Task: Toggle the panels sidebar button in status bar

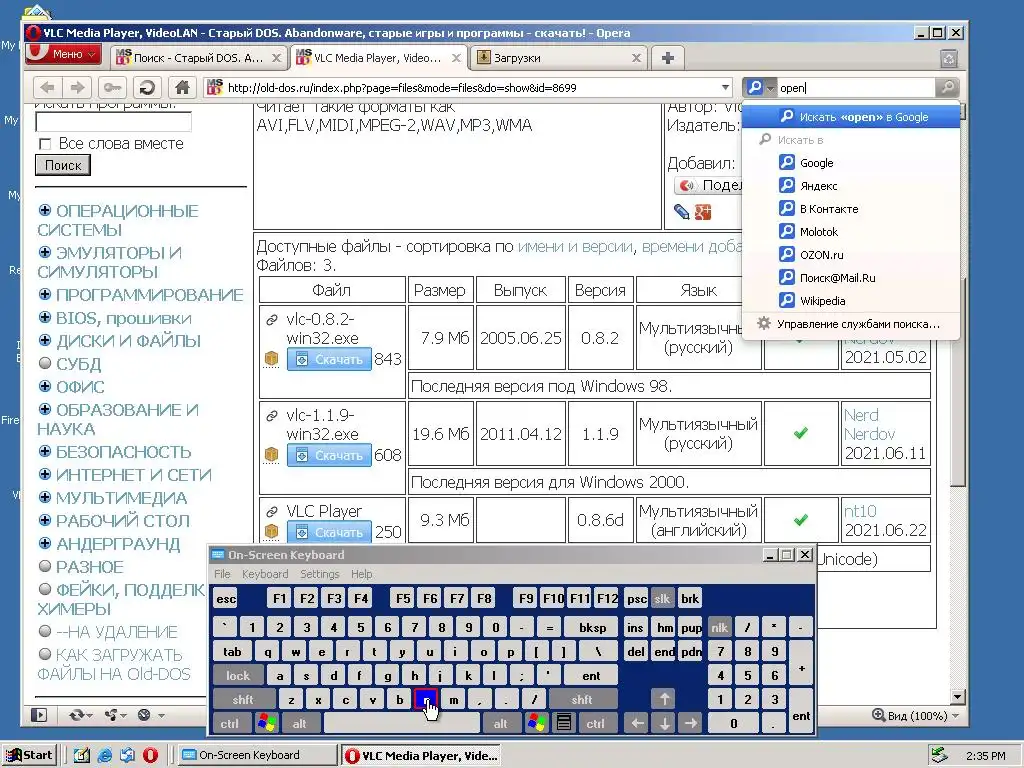Action: click(40, 715)
